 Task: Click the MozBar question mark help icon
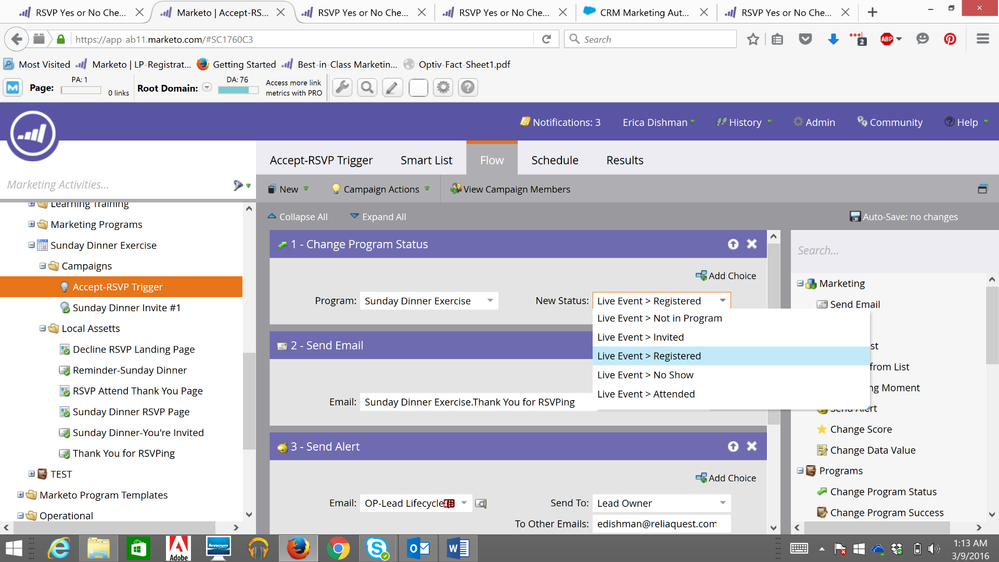[x=468, y=87]
